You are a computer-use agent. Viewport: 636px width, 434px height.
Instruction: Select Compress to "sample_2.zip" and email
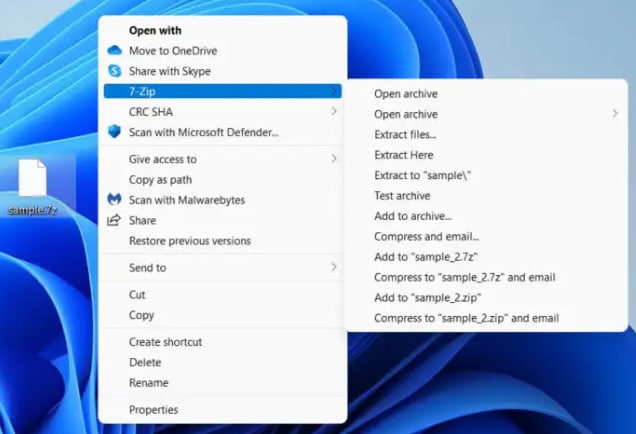487,318
